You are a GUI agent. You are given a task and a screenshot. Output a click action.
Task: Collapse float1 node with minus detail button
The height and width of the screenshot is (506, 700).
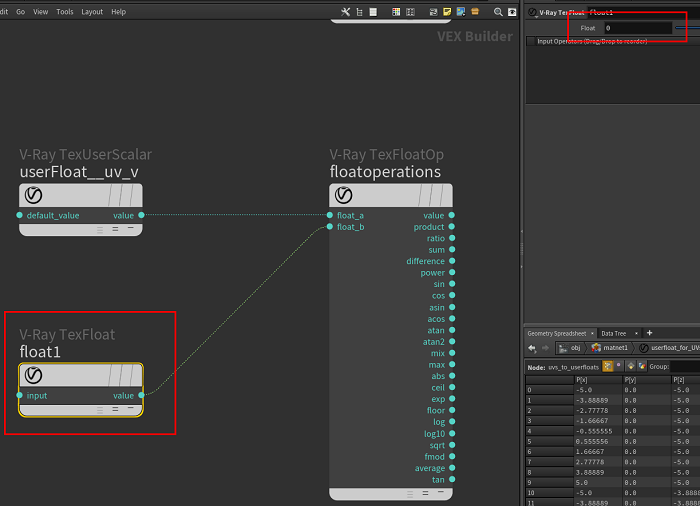[130, 409]
